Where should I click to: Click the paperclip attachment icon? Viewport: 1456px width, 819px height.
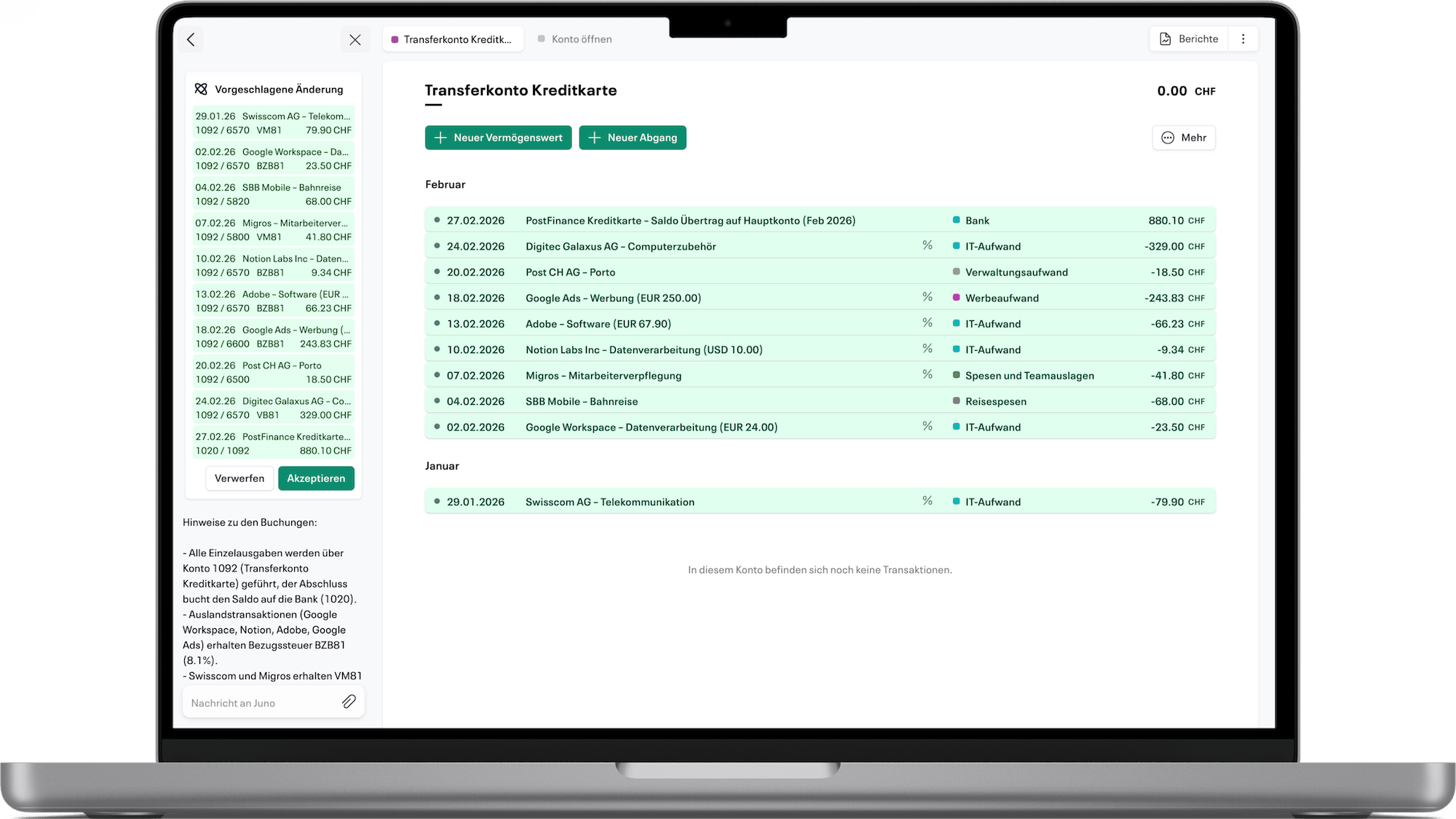tap(349, 702)
